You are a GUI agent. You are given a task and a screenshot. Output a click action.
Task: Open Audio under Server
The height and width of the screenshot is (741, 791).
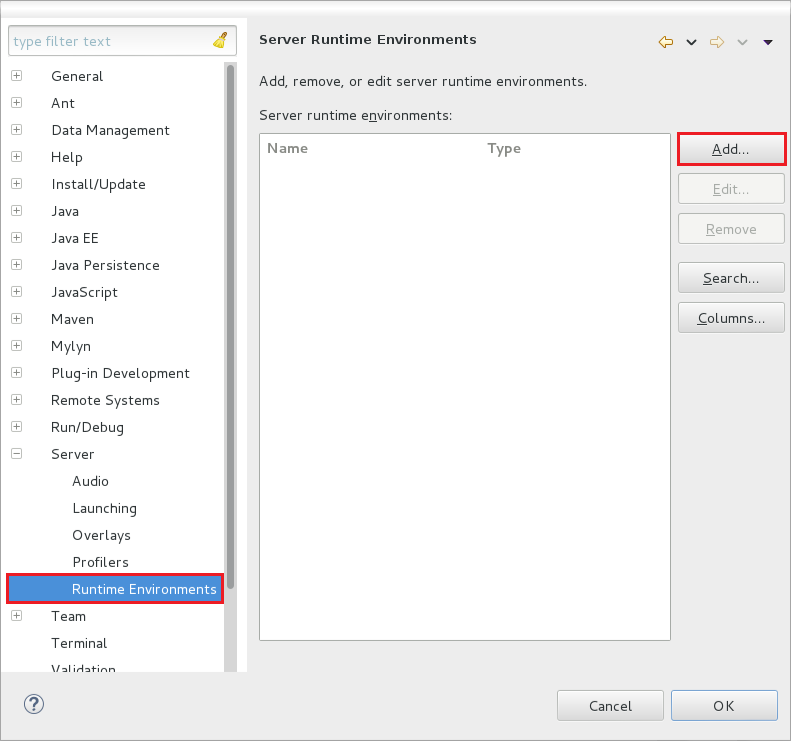90,481
